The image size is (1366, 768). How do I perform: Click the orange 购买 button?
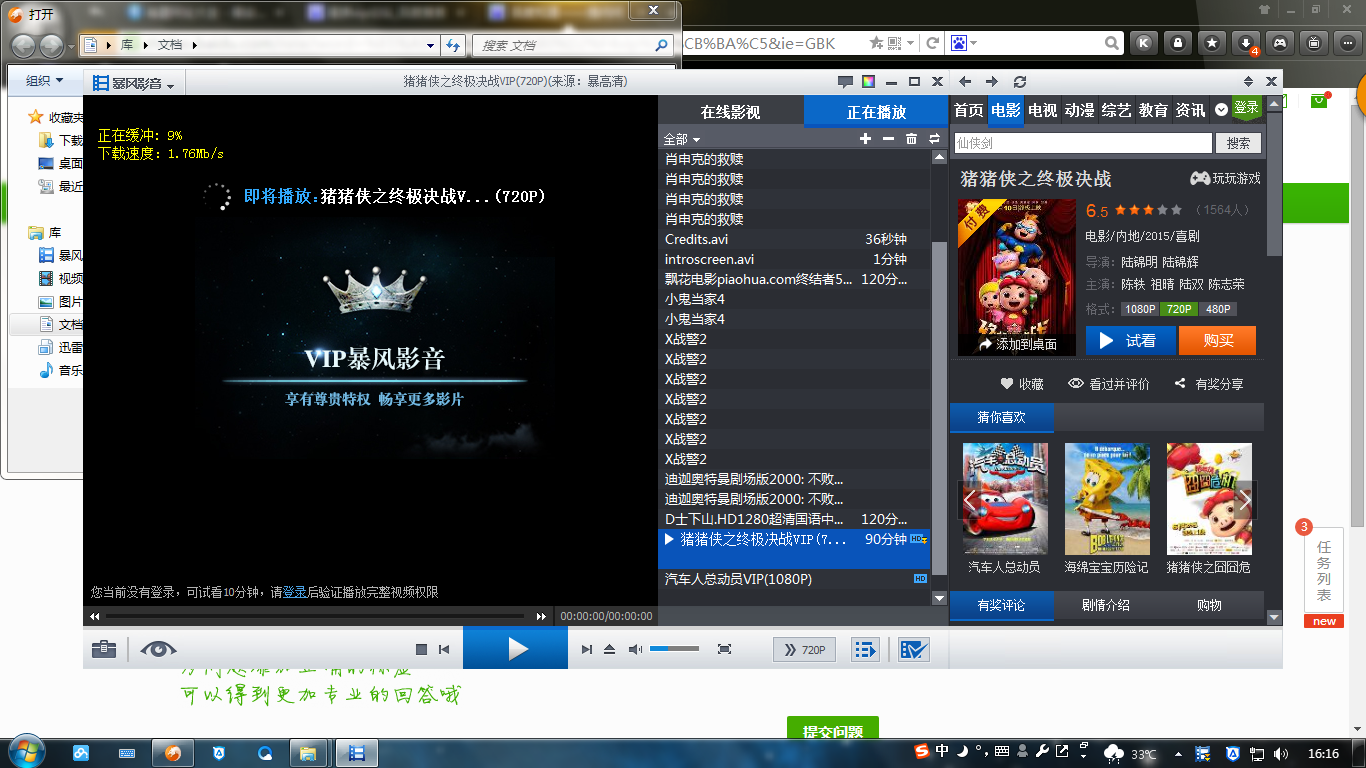pyautogui.click(x=1217, y=341)
